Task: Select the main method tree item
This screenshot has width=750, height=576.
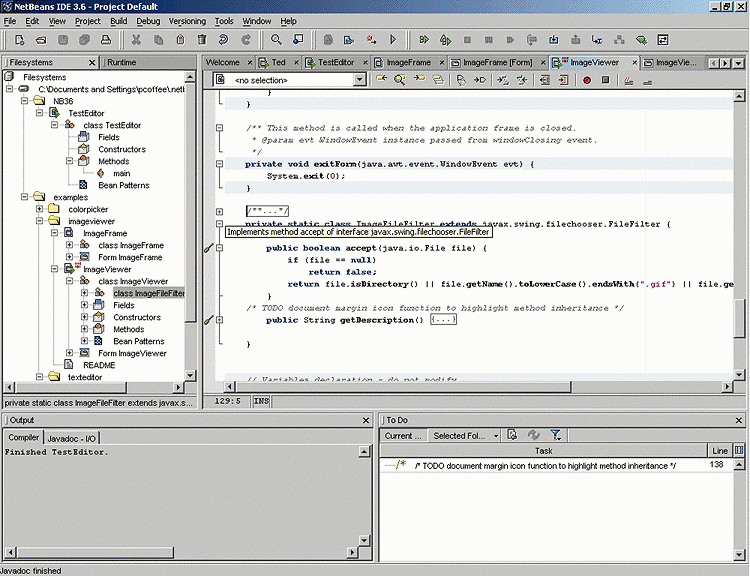Action: (121, 173)
